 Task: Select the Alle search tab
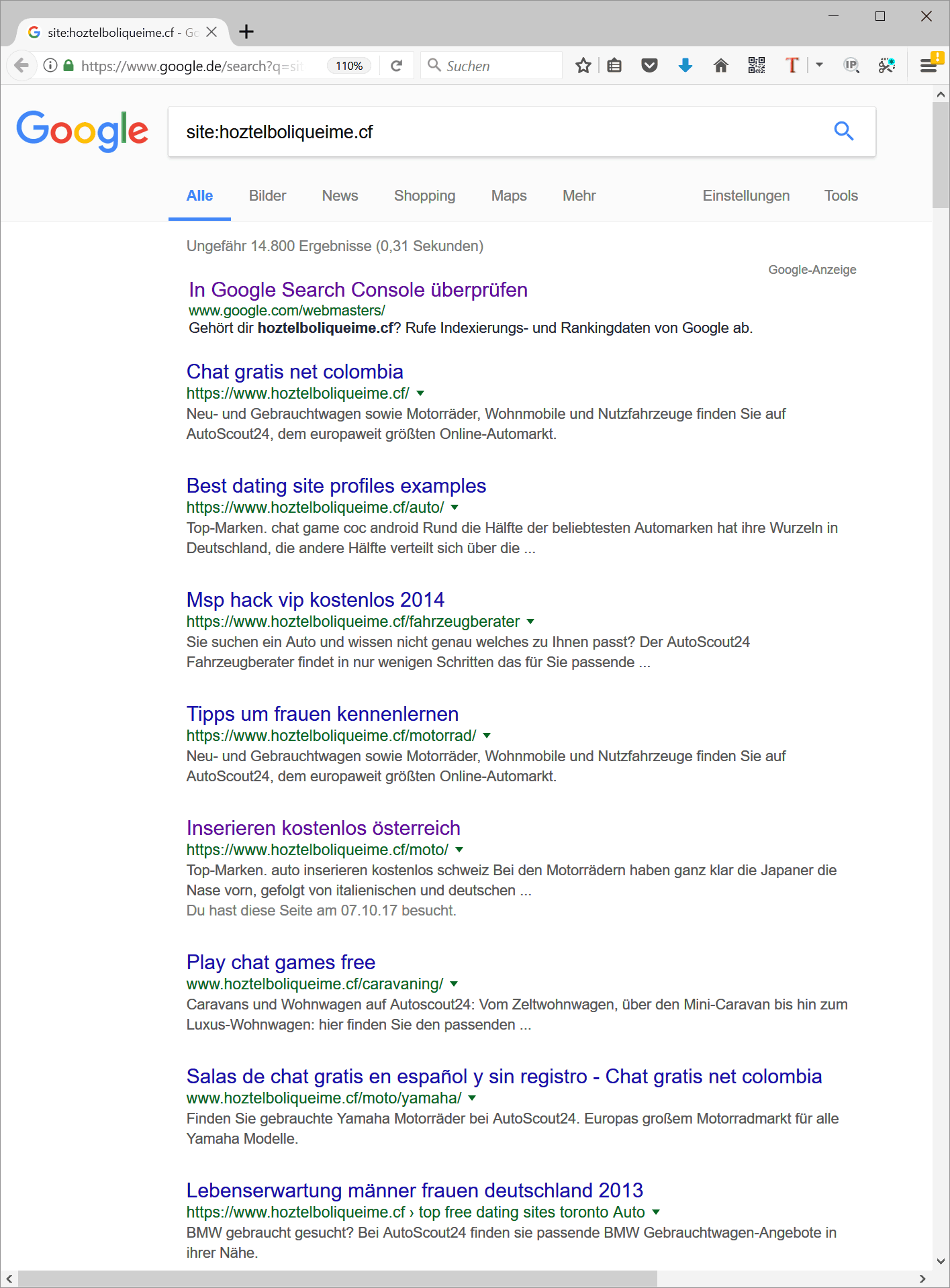(199, 196)
